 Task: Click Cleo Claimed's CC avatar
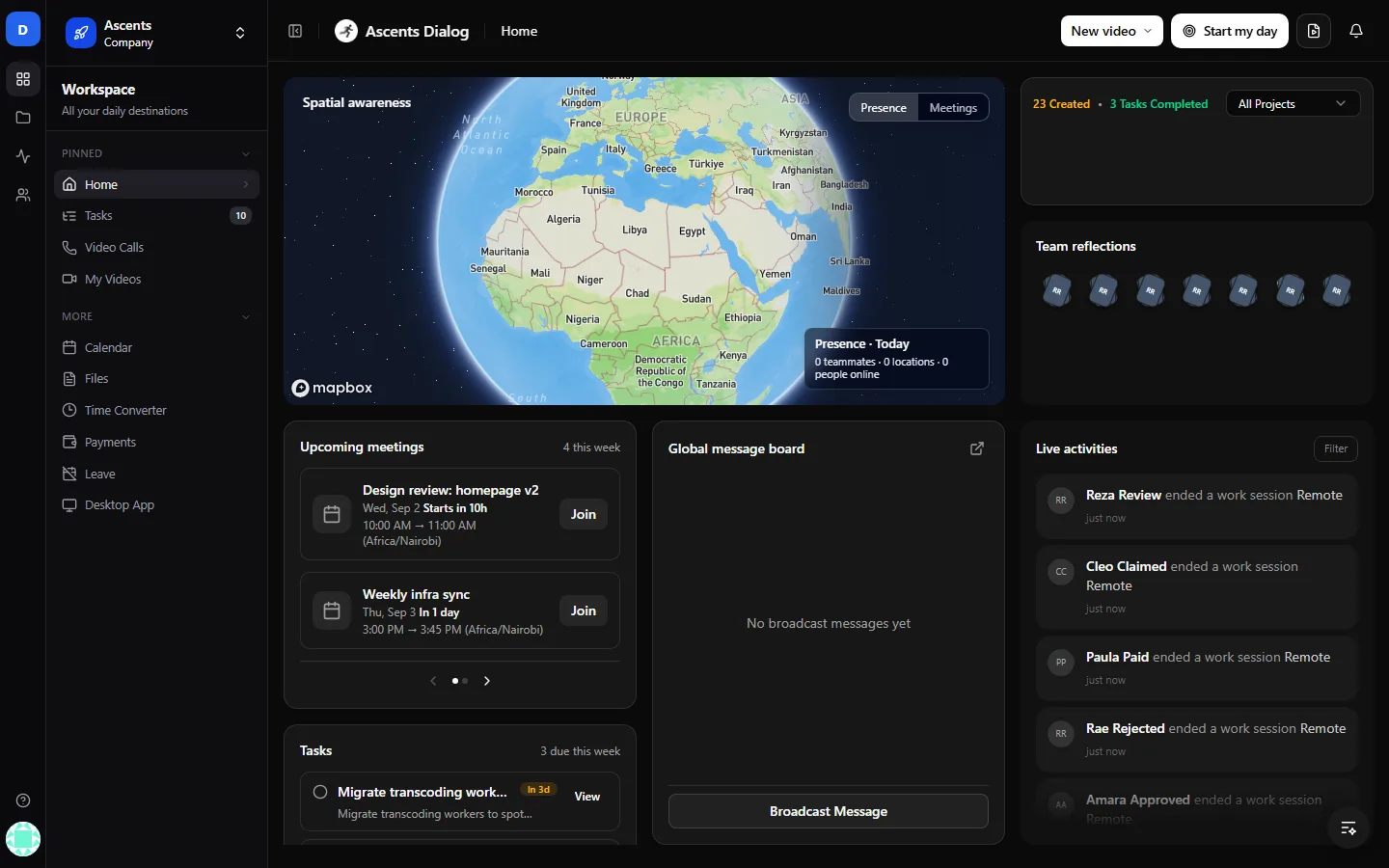1061,571
